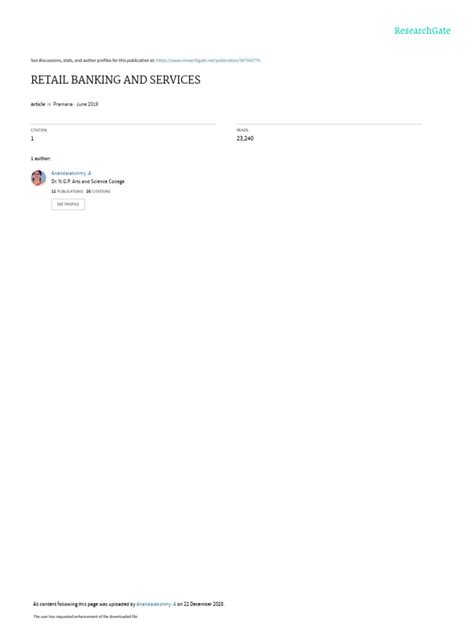This screenshot has width=474, height=632.
Task: Click the enhancement request note at bottom
Action: coord(85,616)
